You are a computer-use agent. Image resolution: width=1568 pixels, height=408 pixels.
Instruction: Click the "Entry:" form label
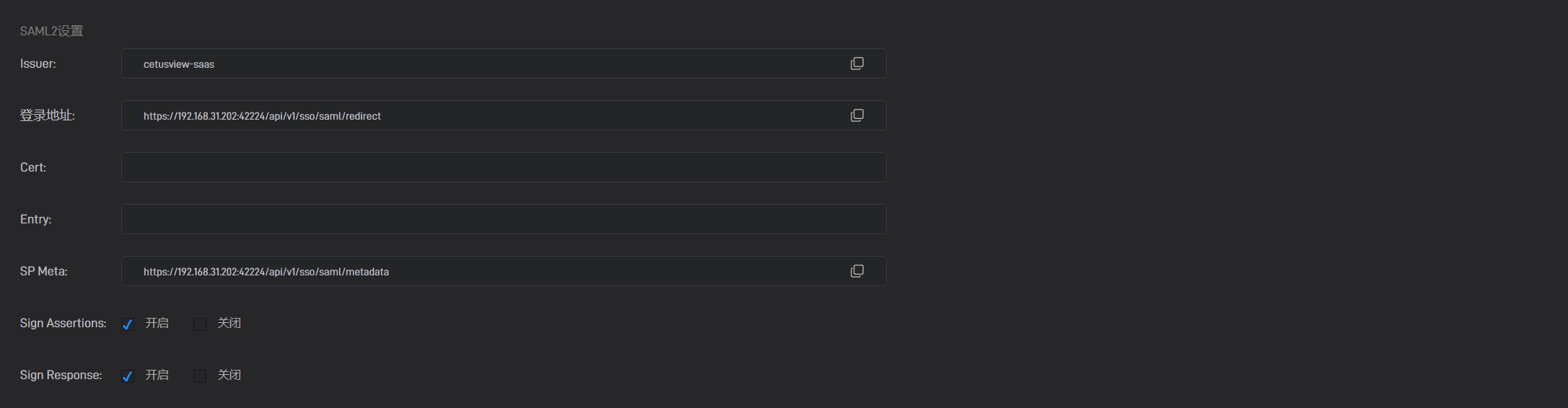35,219
